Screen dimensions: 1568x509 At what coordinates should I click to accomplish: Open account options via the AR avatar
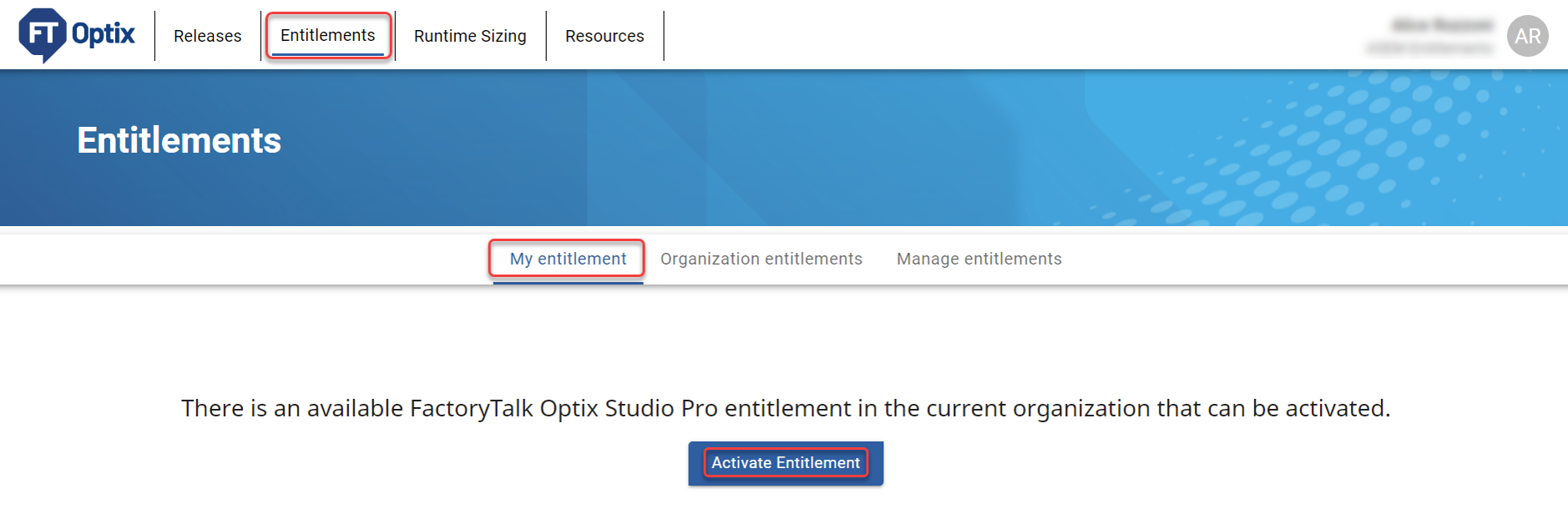pos(1528,34)
